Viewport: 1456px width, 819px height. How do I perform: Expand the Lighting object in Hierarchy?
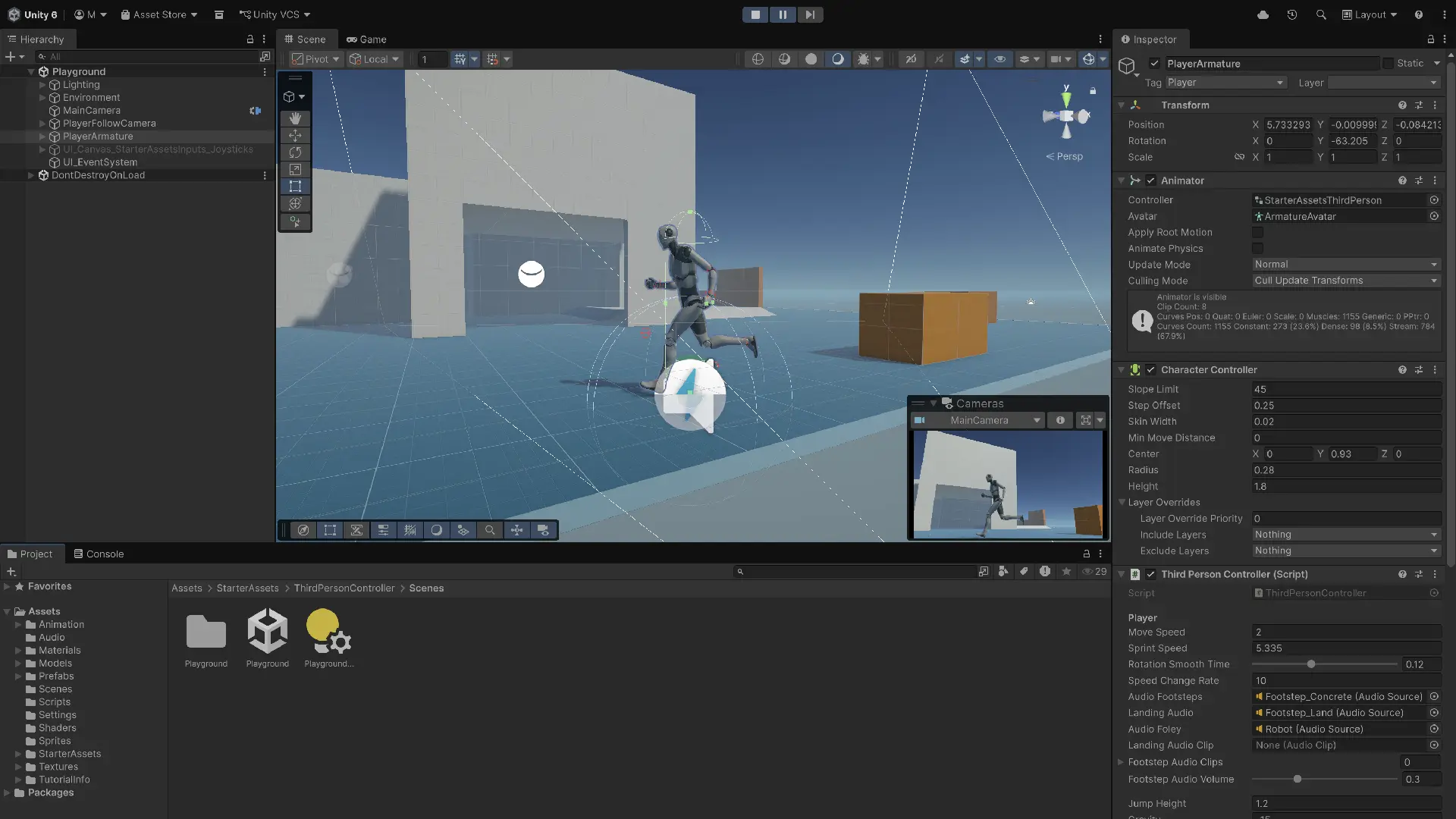pyautogui.click(x=42, y=85)
